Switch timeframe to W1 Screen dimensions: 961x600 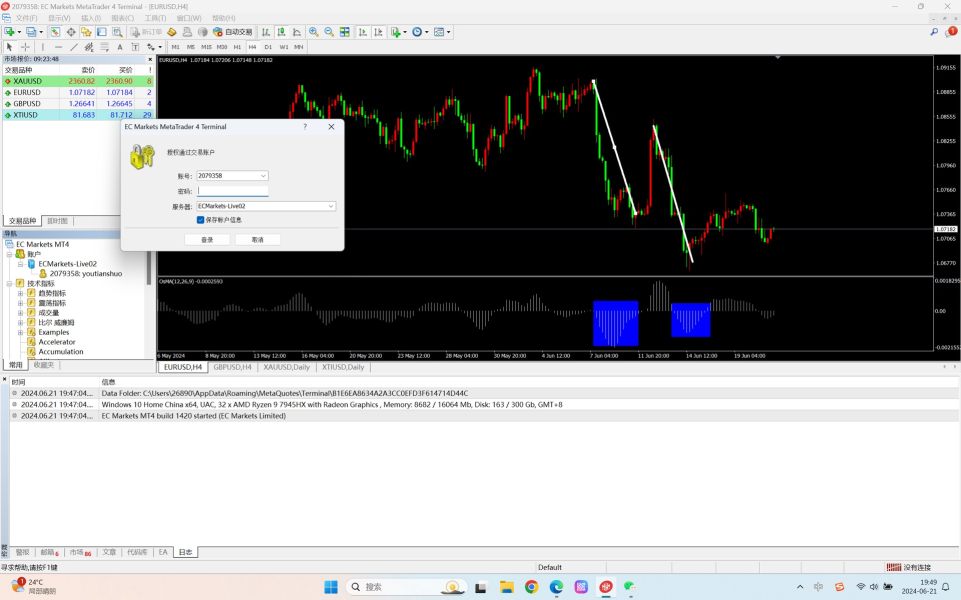284,47
